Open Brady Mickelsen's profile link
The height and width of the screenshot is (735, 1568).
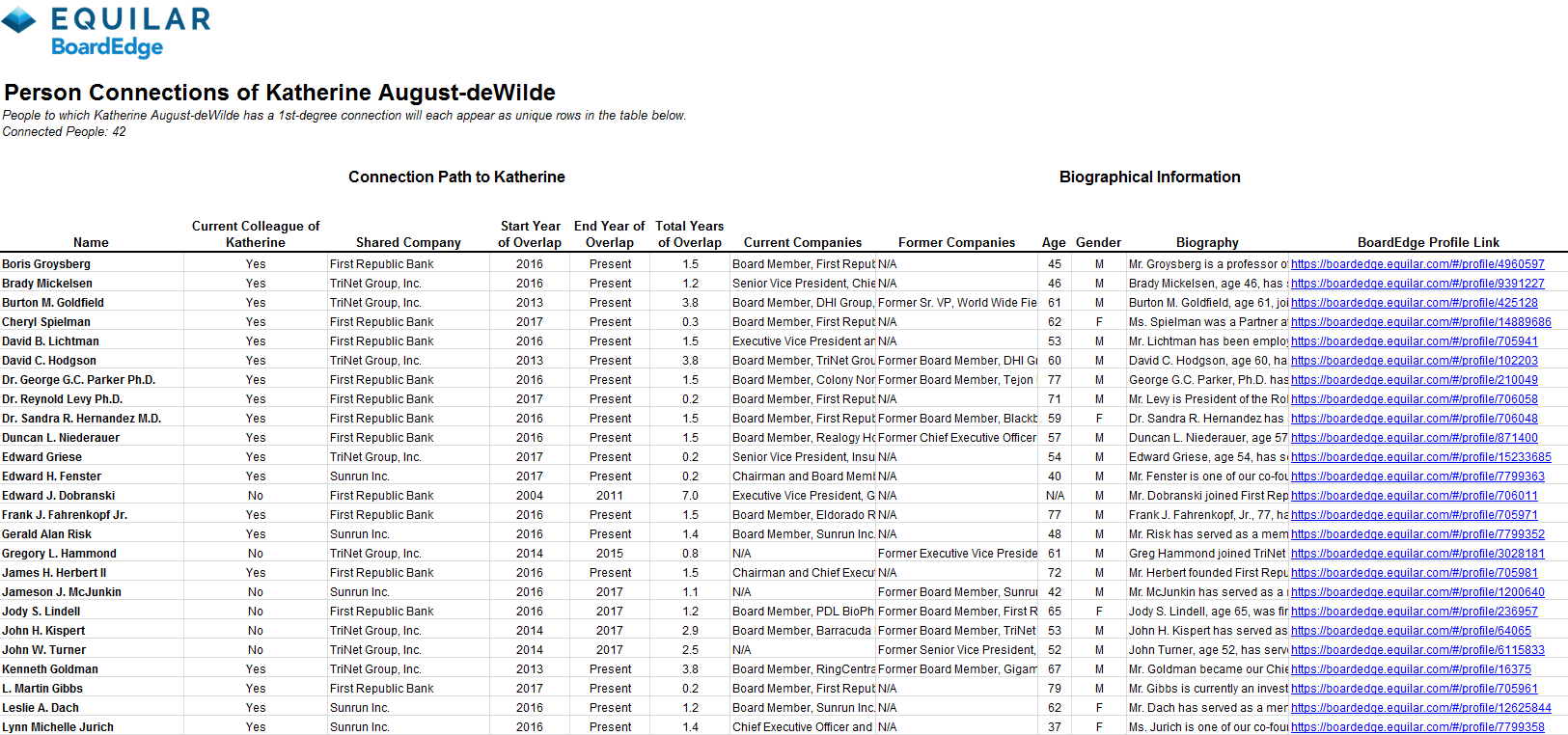coord(1417,284)
